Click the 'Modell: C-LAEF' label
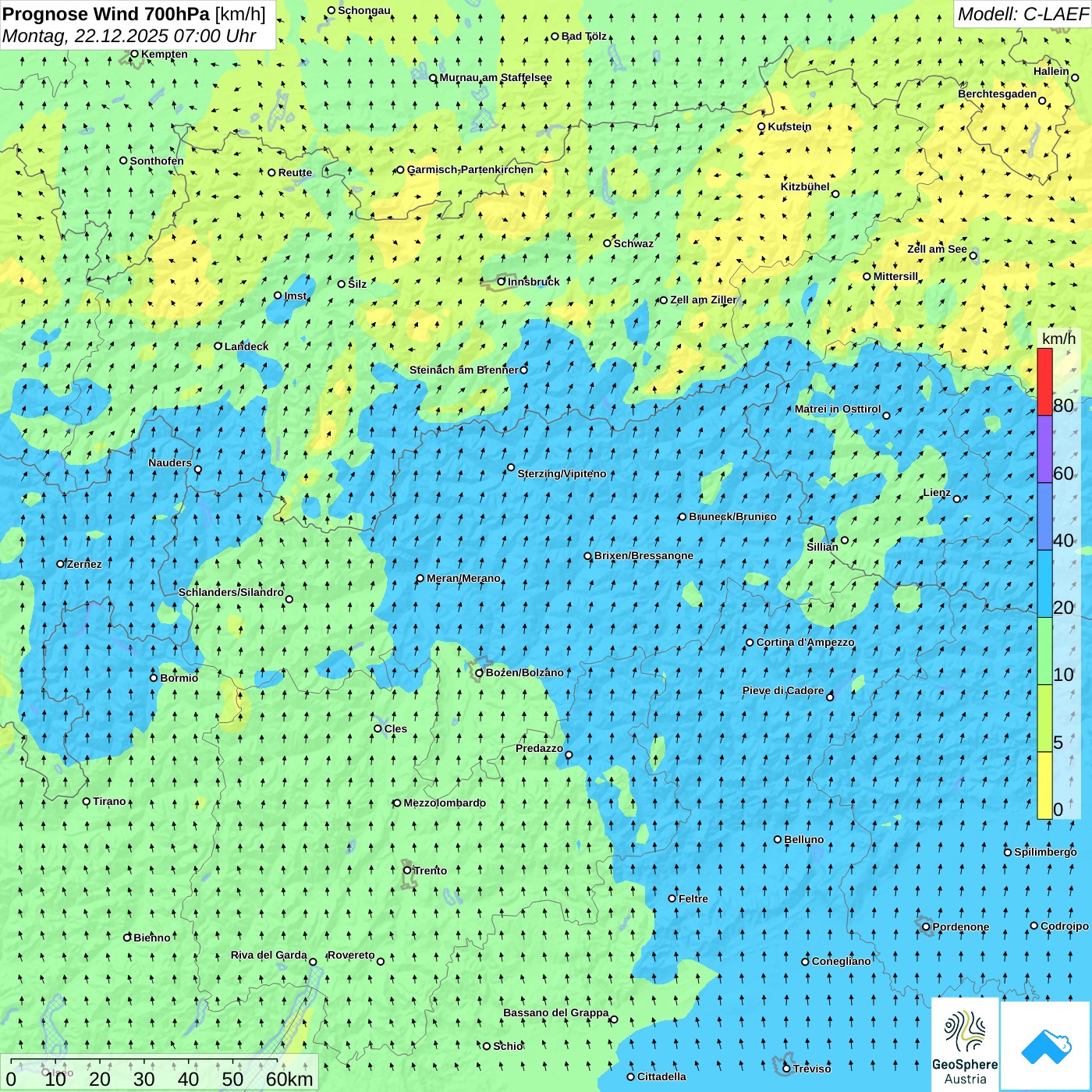Screen dimensions: 1092x1092 [1022, 13]
